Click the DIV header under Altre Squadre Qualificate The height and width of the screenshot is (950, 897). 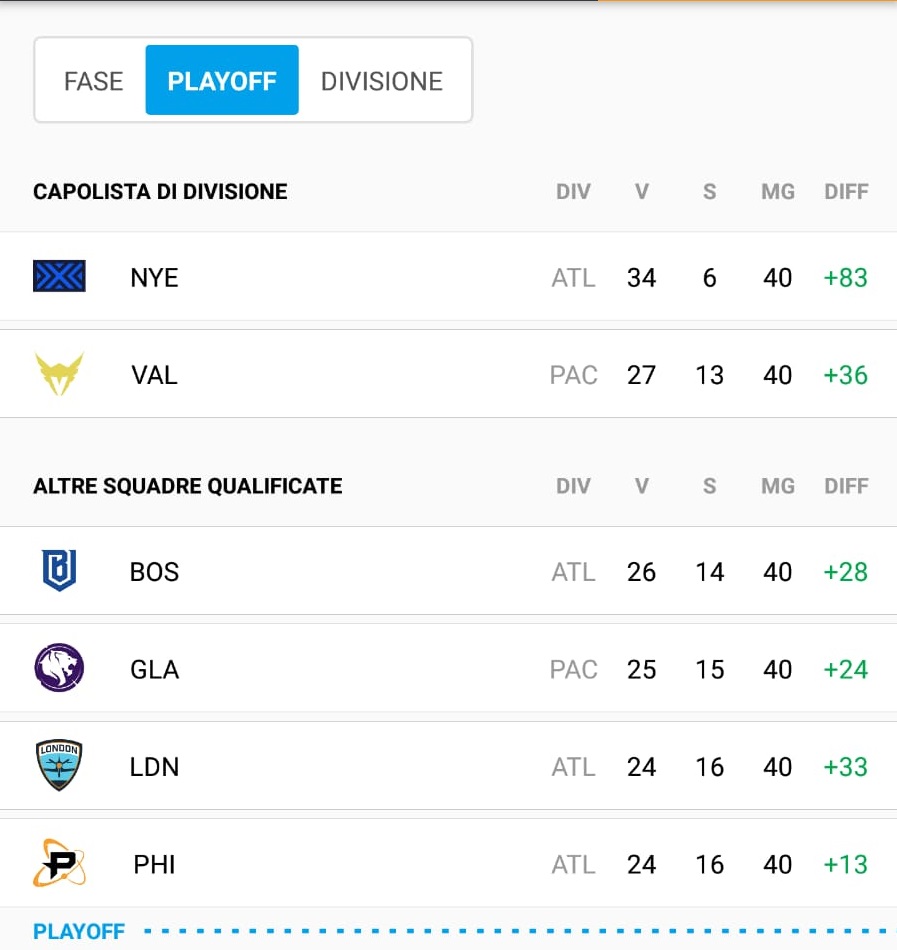[x=573, y=486]
